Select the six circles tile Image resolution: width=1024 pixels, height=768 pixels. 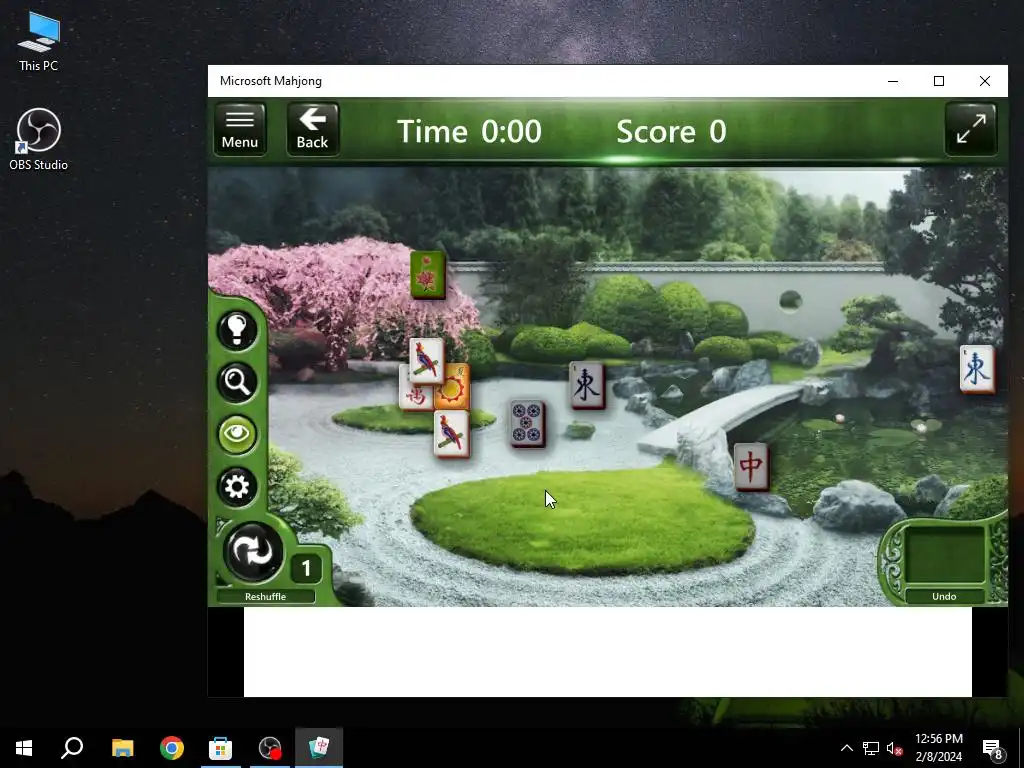527,424
